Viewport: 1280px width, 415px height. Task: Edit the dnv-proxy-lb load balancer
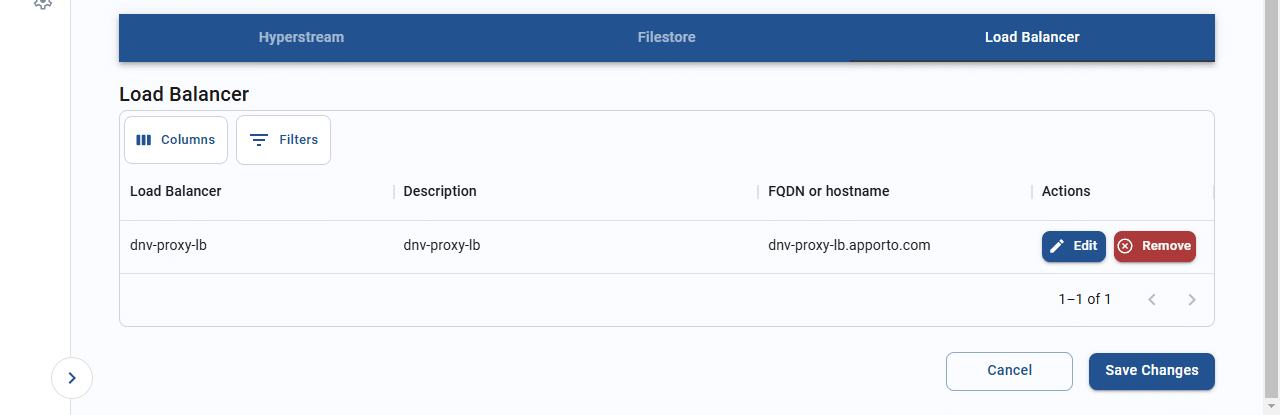[1074, 246]
